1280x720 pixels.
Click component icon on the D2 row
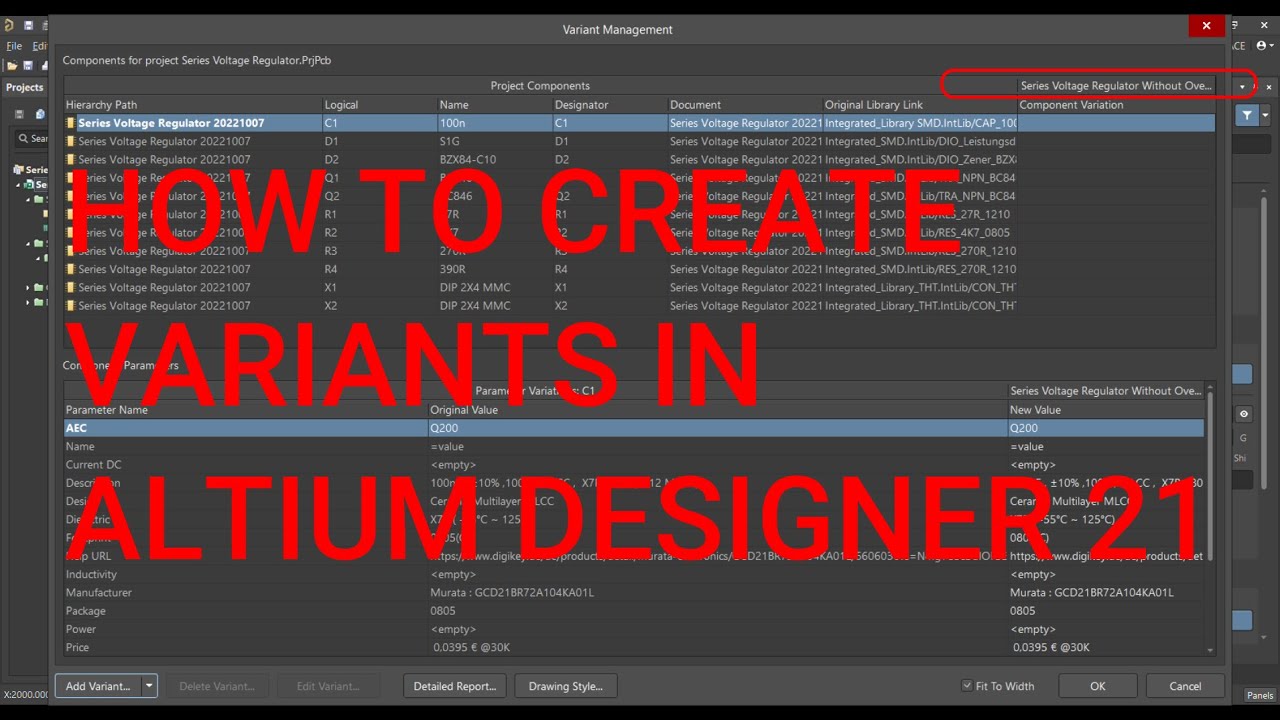tap(71, 159)
